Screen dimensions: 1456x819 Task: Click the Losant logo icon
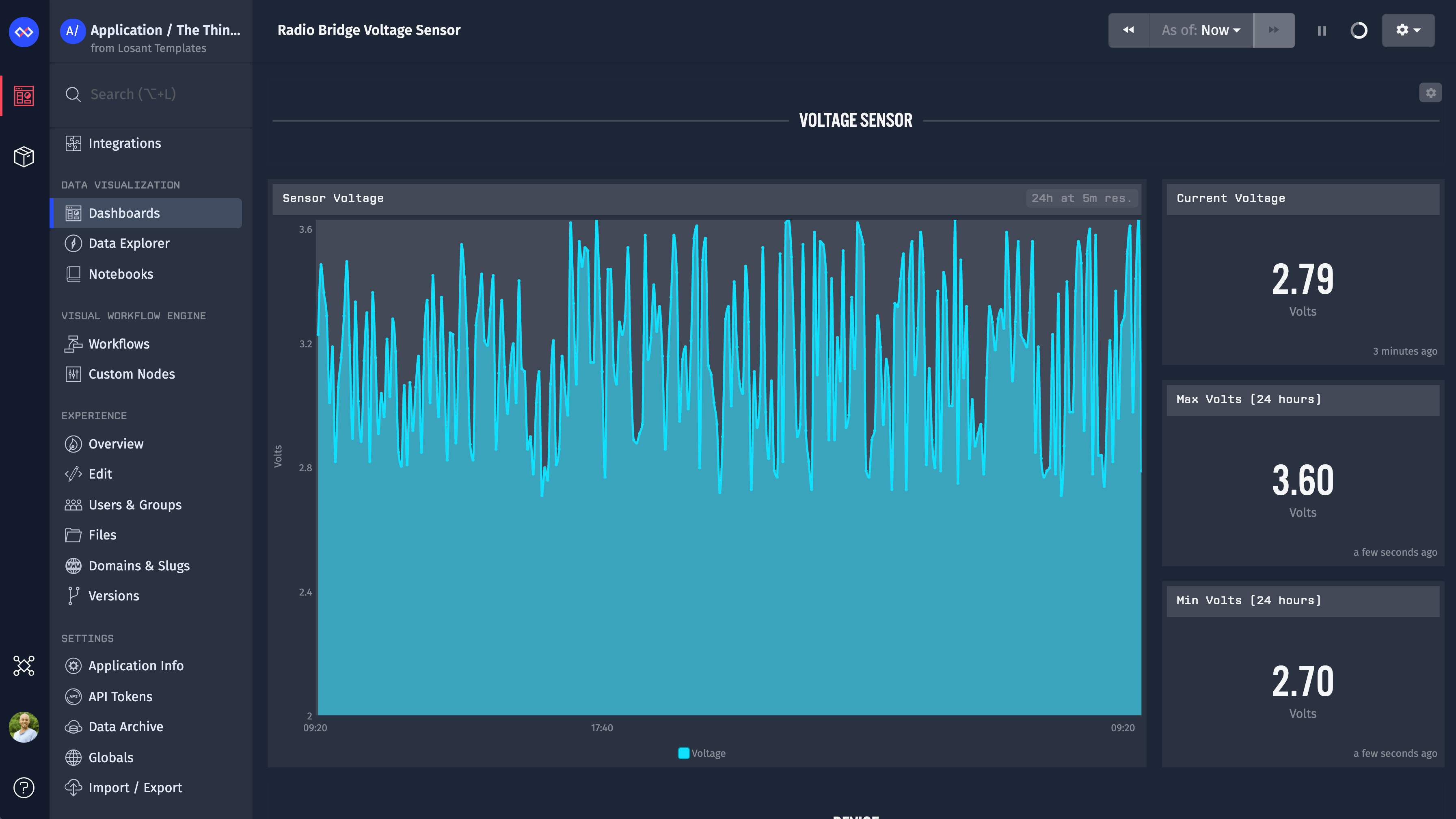(24, 32)
